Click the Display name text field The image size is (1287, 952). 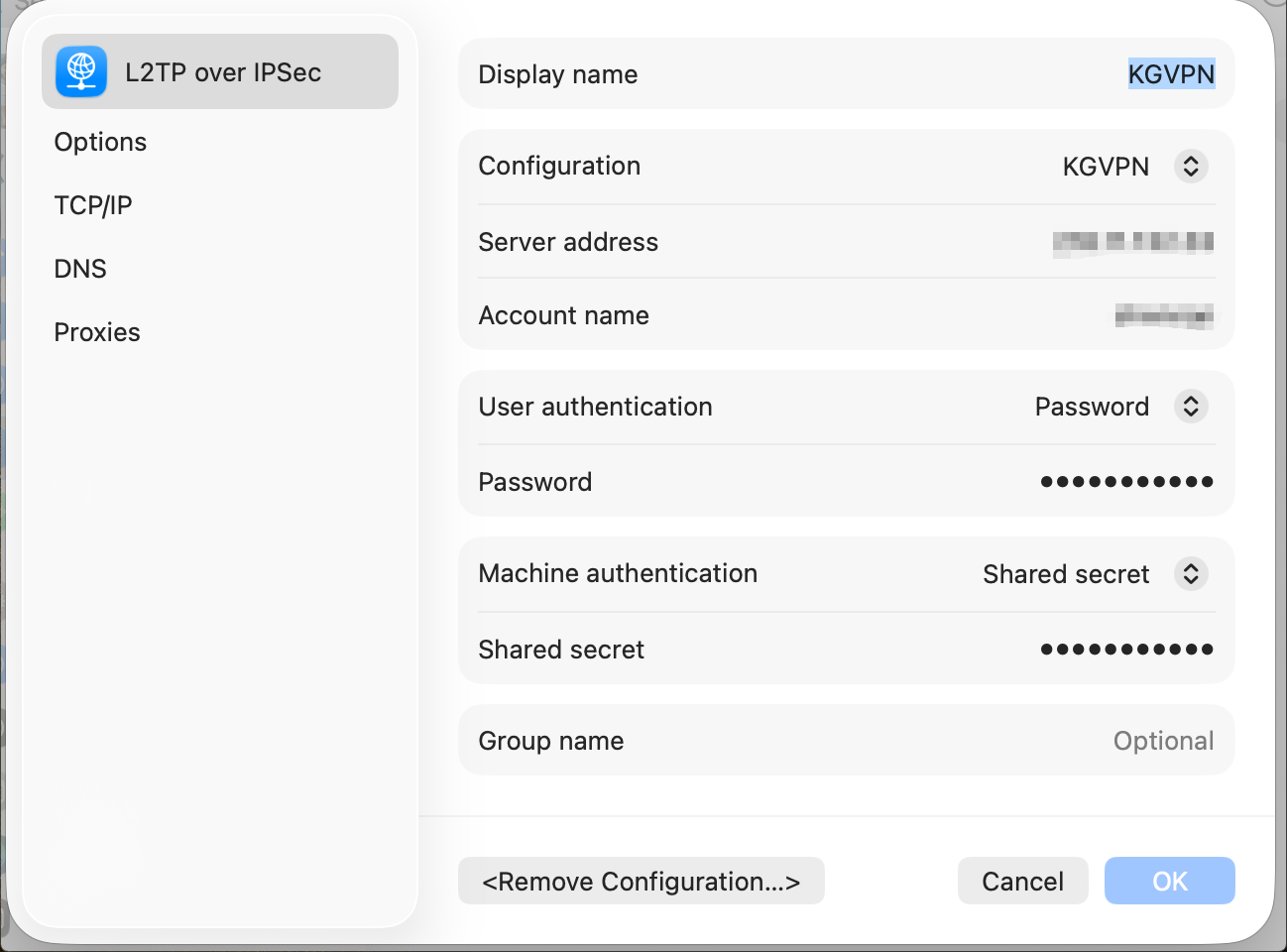1170,74
